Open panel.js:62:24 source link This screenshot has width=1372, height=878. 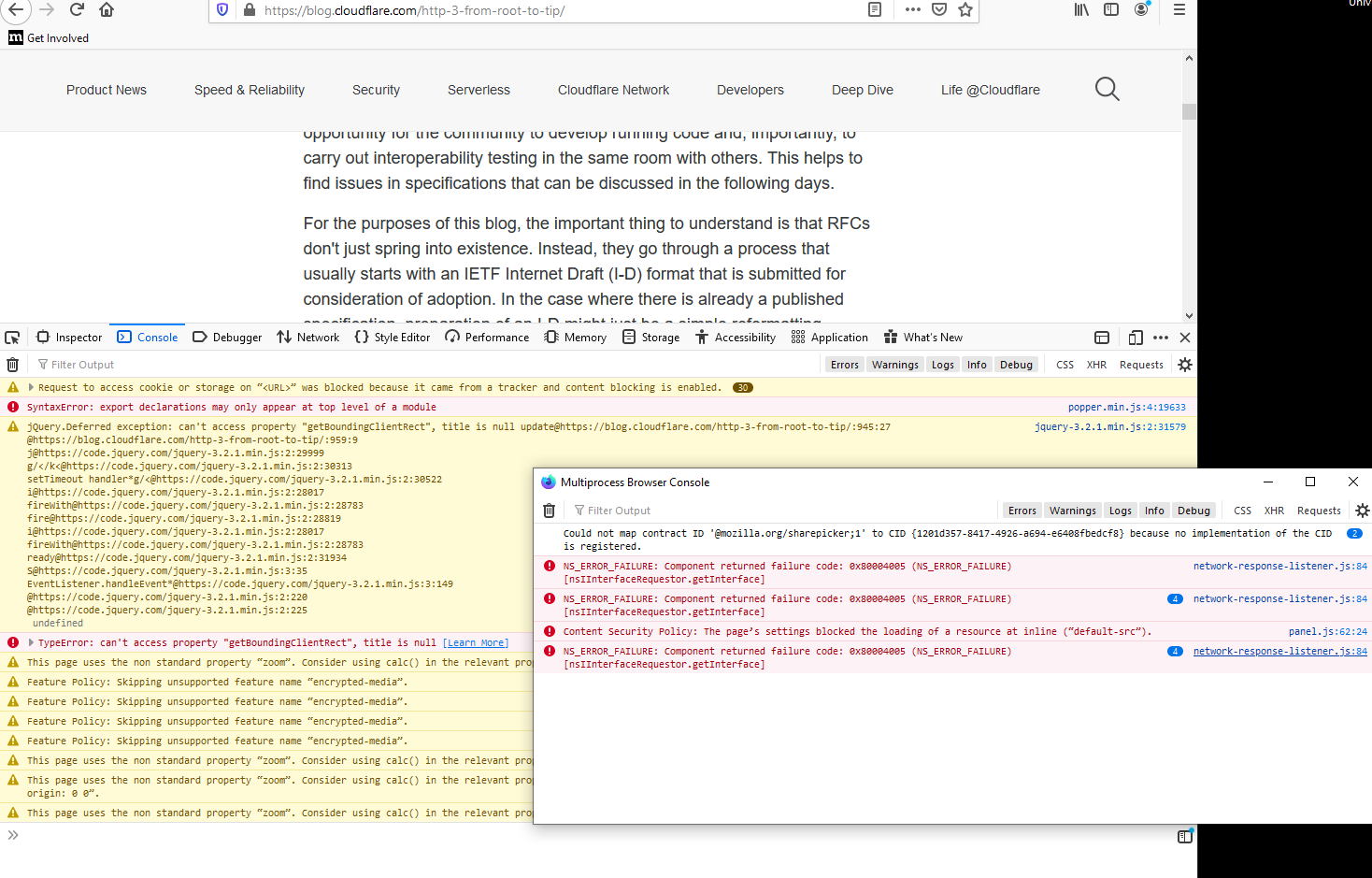click(1328, 631)
